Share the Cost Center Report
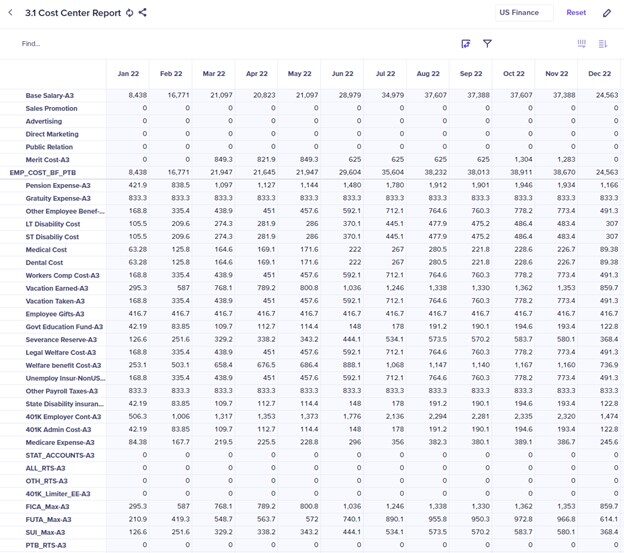The image size is (624, 553). [x=142, y=12]
